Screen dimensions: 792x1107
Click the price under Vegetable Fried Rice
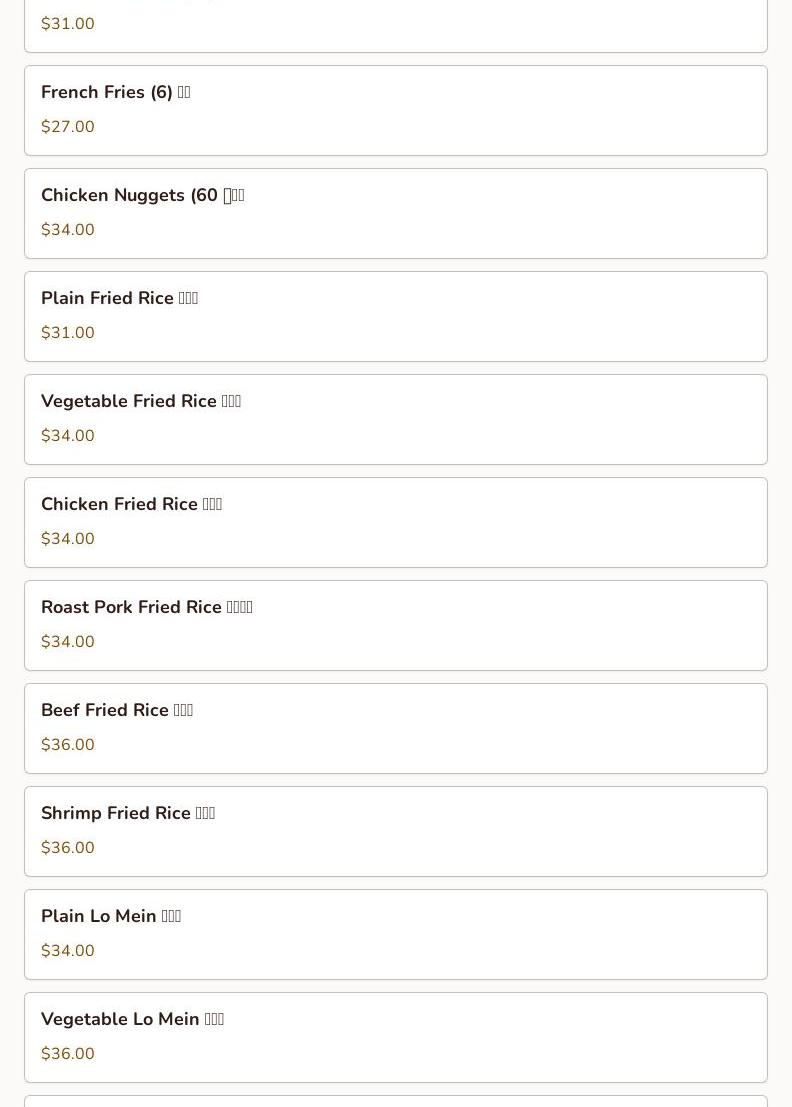68,436
